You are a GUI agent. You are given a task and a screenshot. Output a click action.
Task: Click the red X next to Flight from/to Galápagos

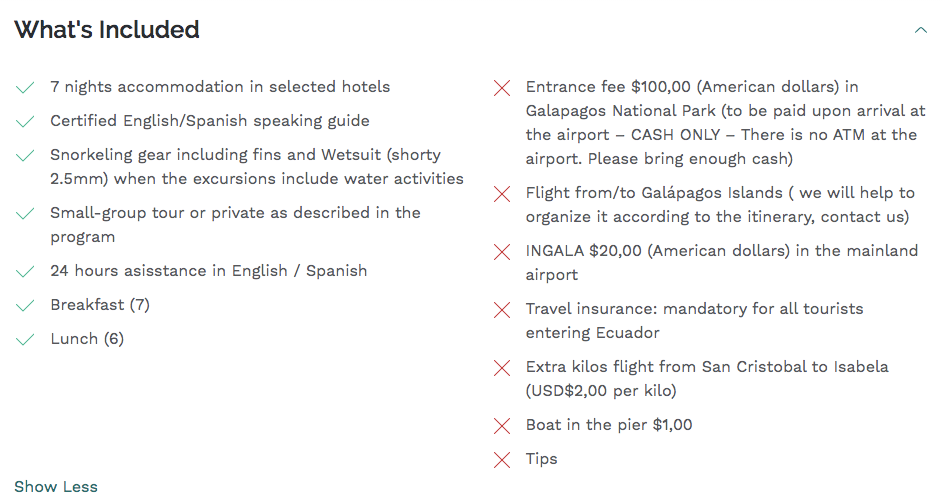click(502, 194)
